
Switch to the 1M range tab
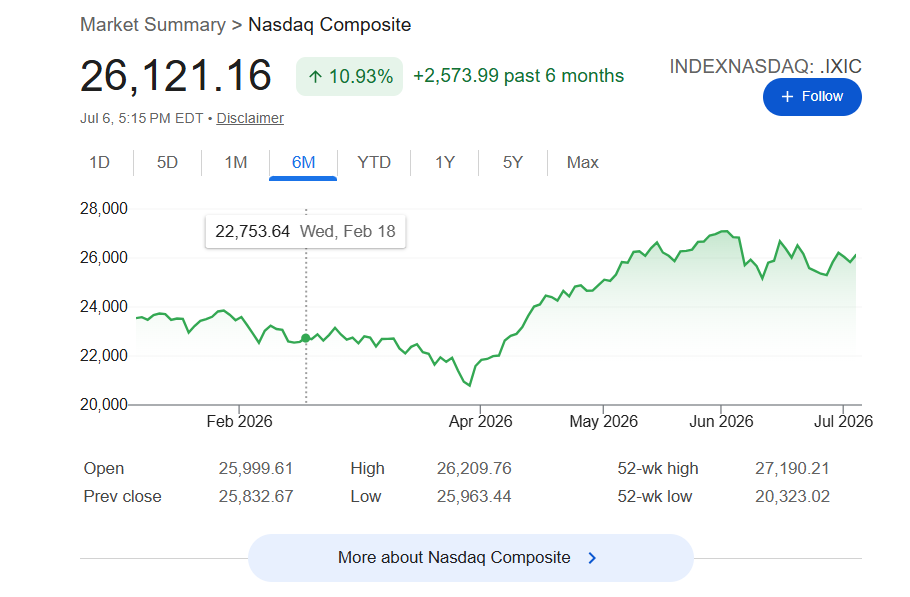pyautogui.click(x=236, y=162)
